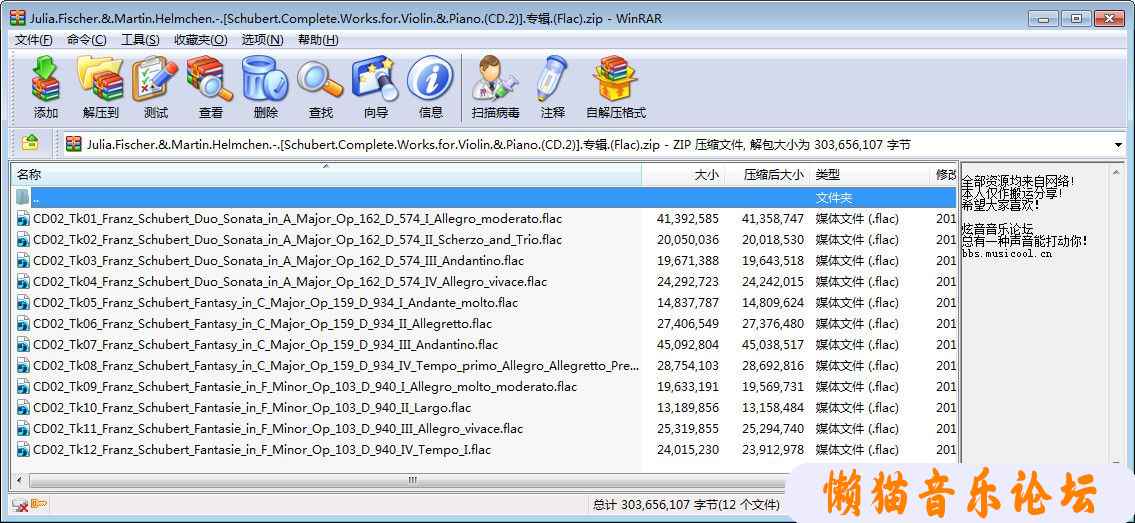
Task: Sort by the 大小 column header
Action: 683,174
